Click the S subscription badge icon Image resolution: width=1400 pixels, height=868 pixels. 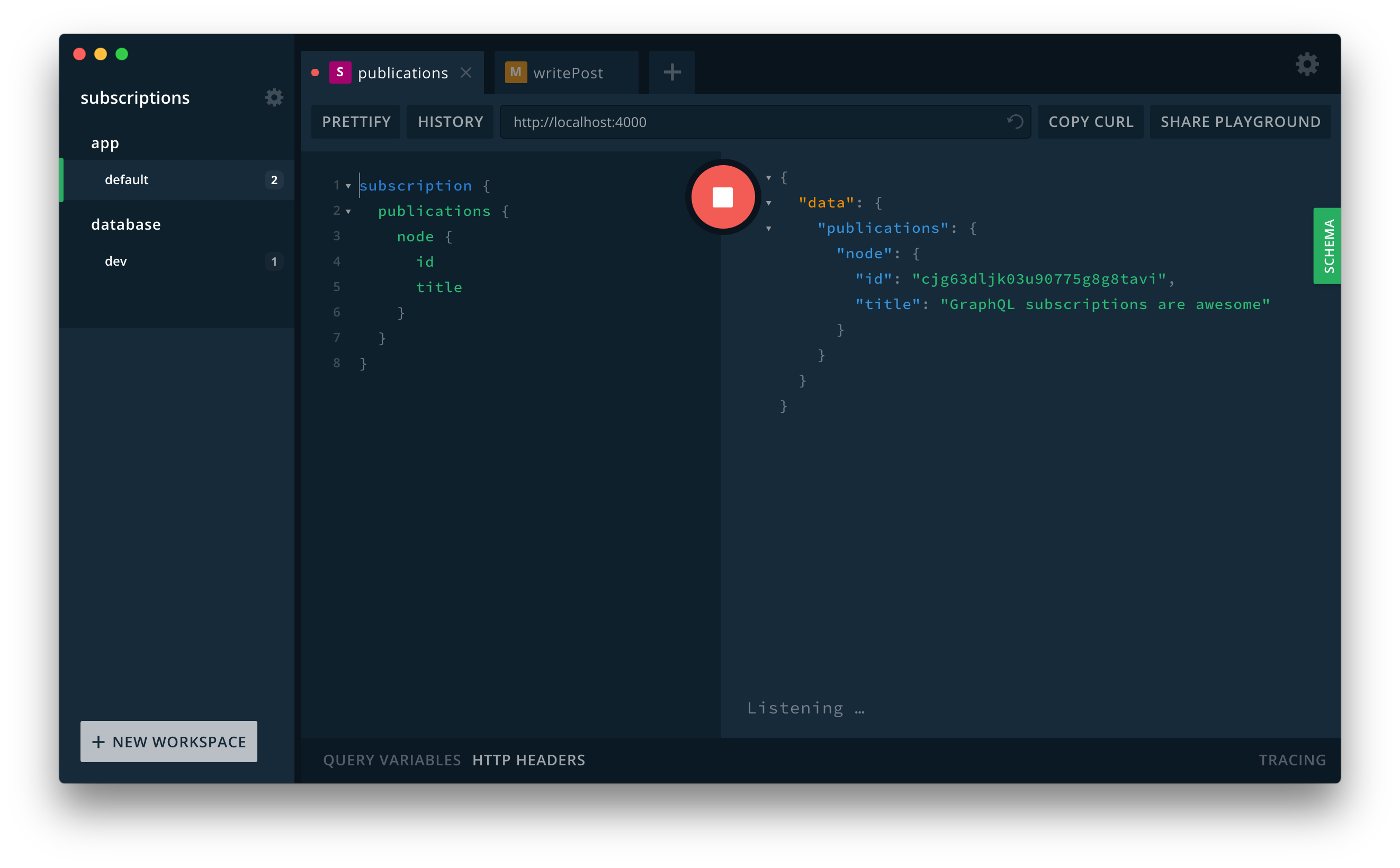click(x=340, y=73)
